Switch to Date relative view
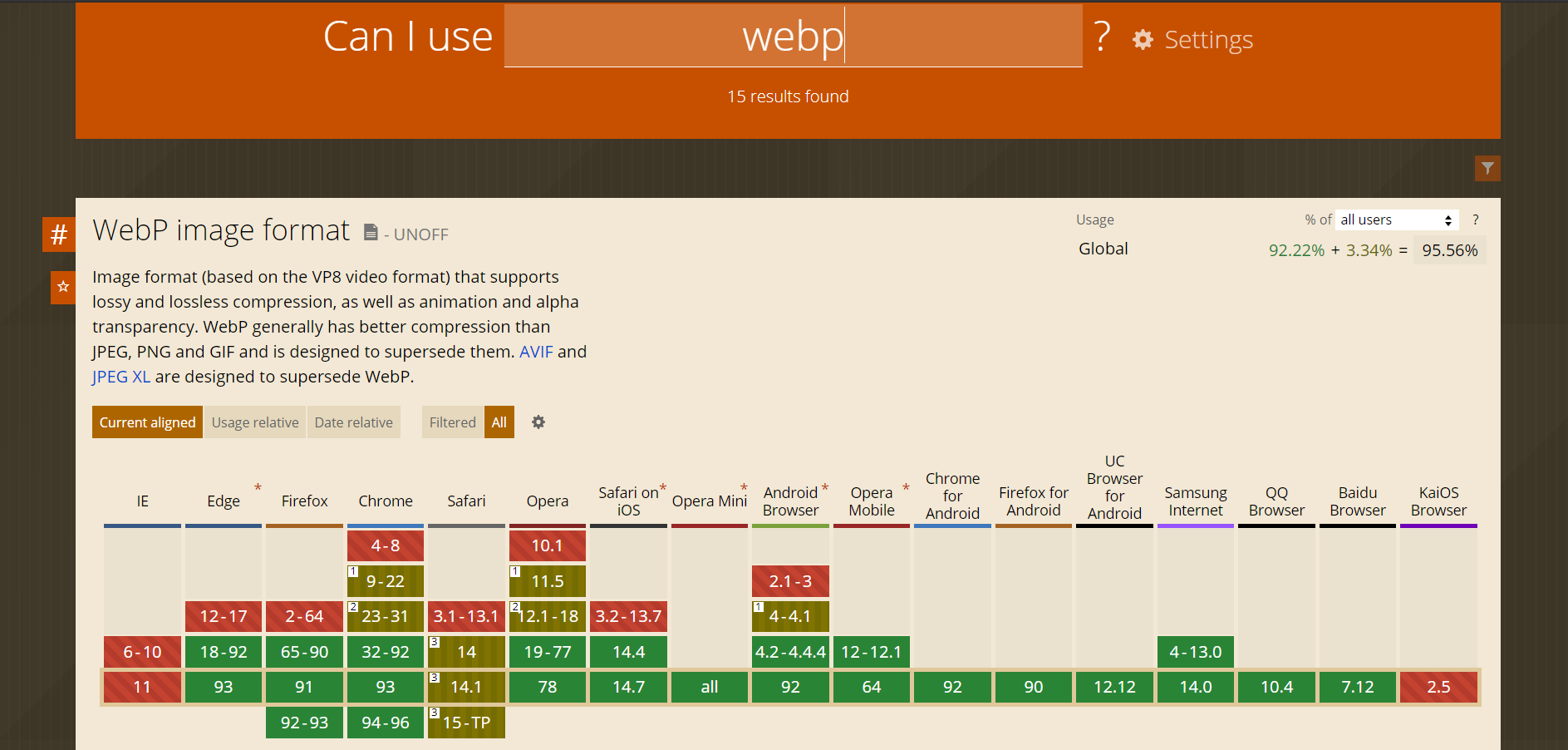1568x750 pixels. pyautogui.click(x=353, y=422)
